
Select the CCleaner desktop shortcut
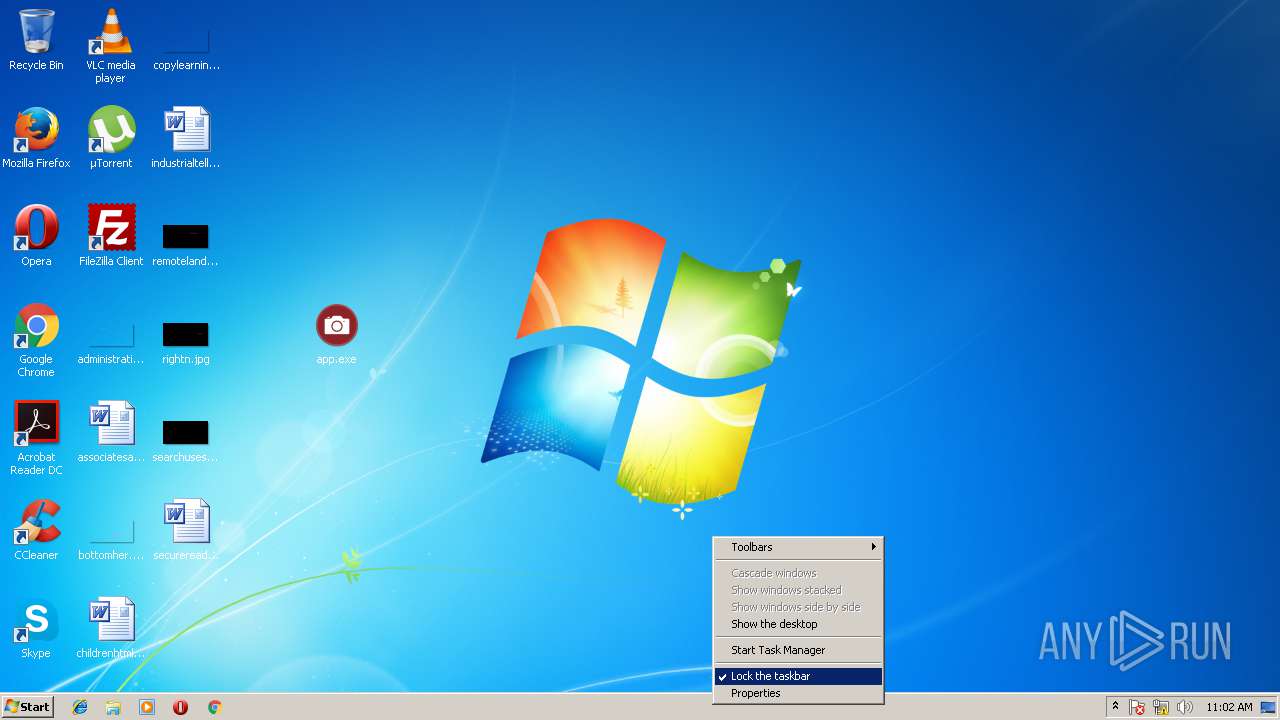(x=36, y=530)
